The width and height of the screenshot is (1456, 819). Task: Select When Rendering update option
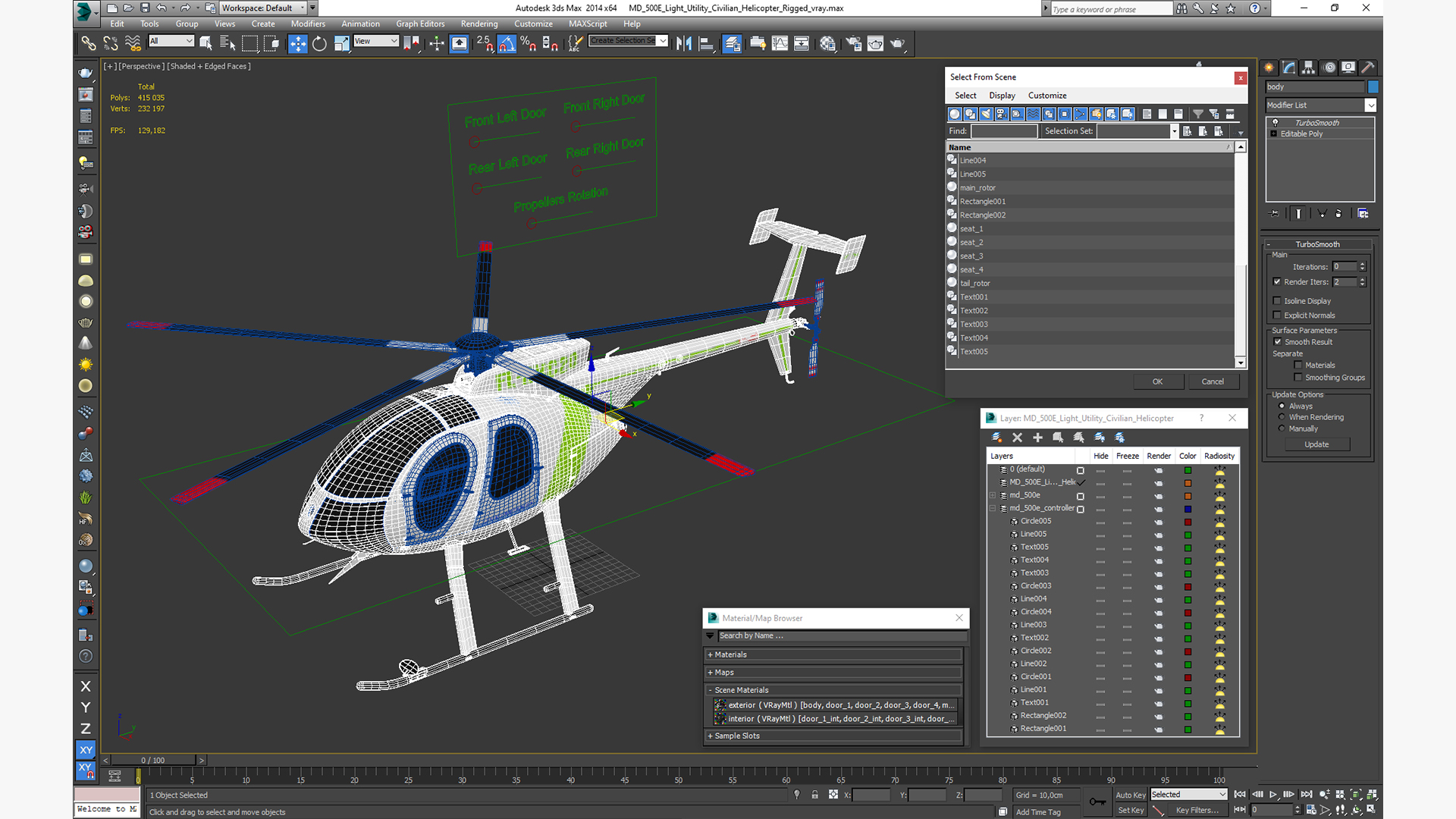point(1282,417)
